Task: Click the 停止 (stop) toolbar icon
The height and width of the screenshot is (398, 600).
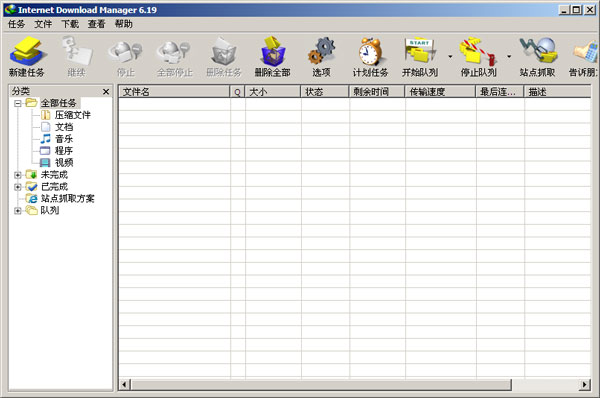Action: [x=126, y=52]
